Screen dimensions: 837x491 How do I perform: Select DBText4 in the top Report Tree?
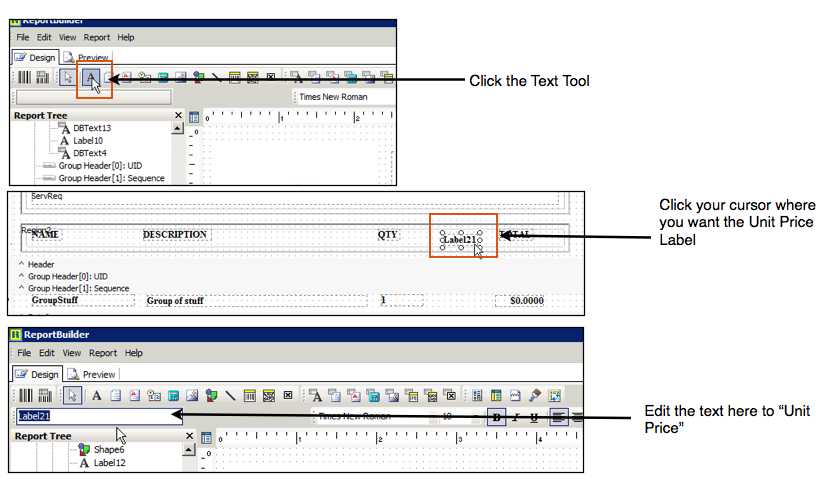[90, 153]
